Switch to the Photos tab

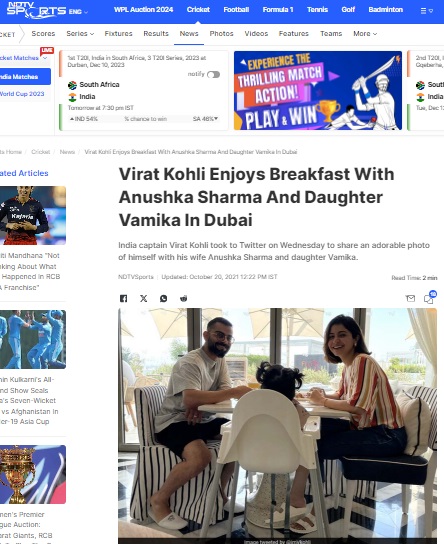221,34
